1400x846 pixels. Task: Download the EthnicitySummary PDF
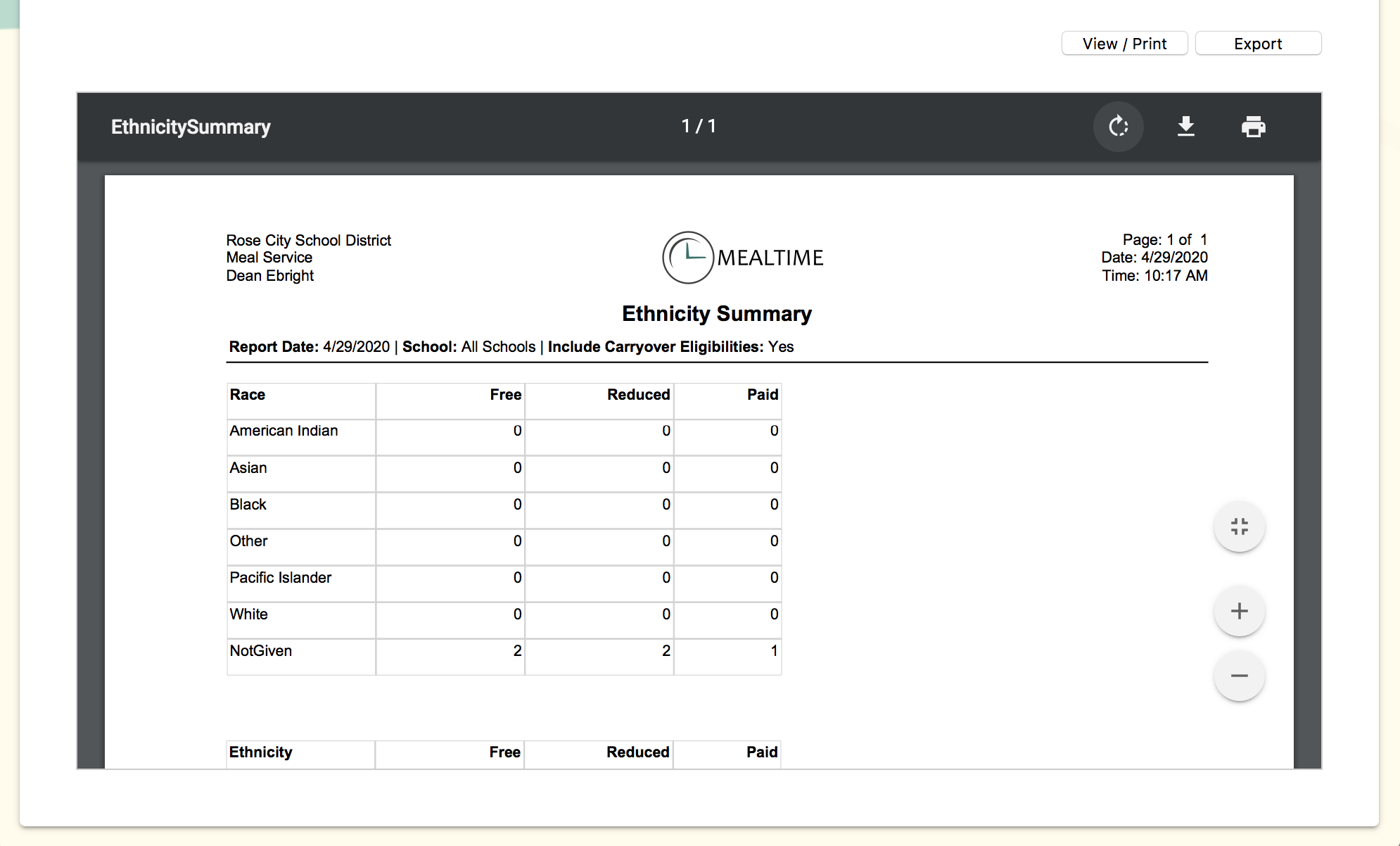pos(1185,127)
